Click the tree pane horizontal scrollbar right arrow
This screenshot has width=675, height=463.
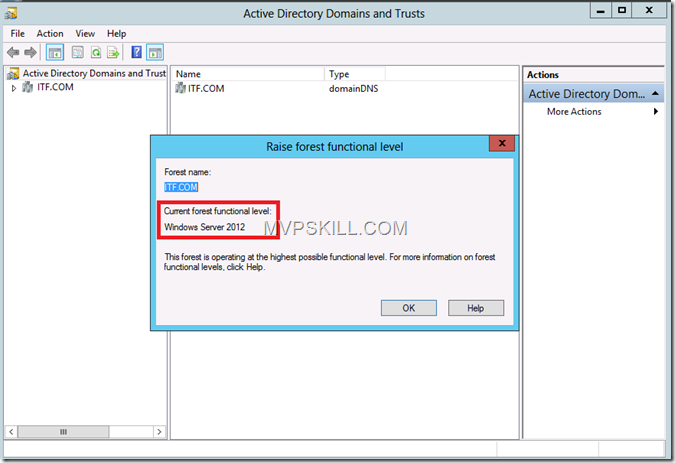[x=160, y=432]
